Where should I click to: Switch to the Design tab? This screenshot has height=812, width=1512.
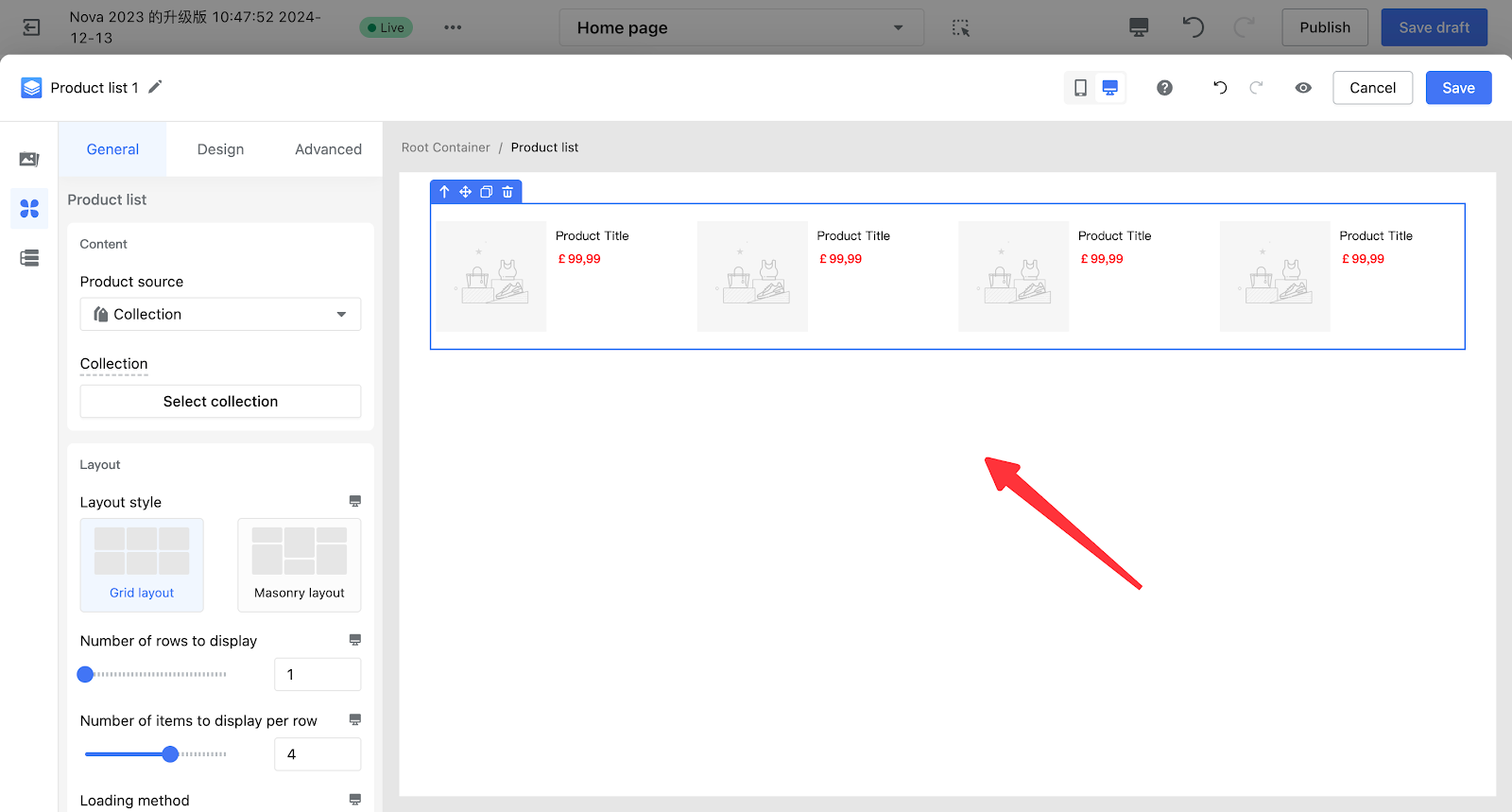point(220,149)
